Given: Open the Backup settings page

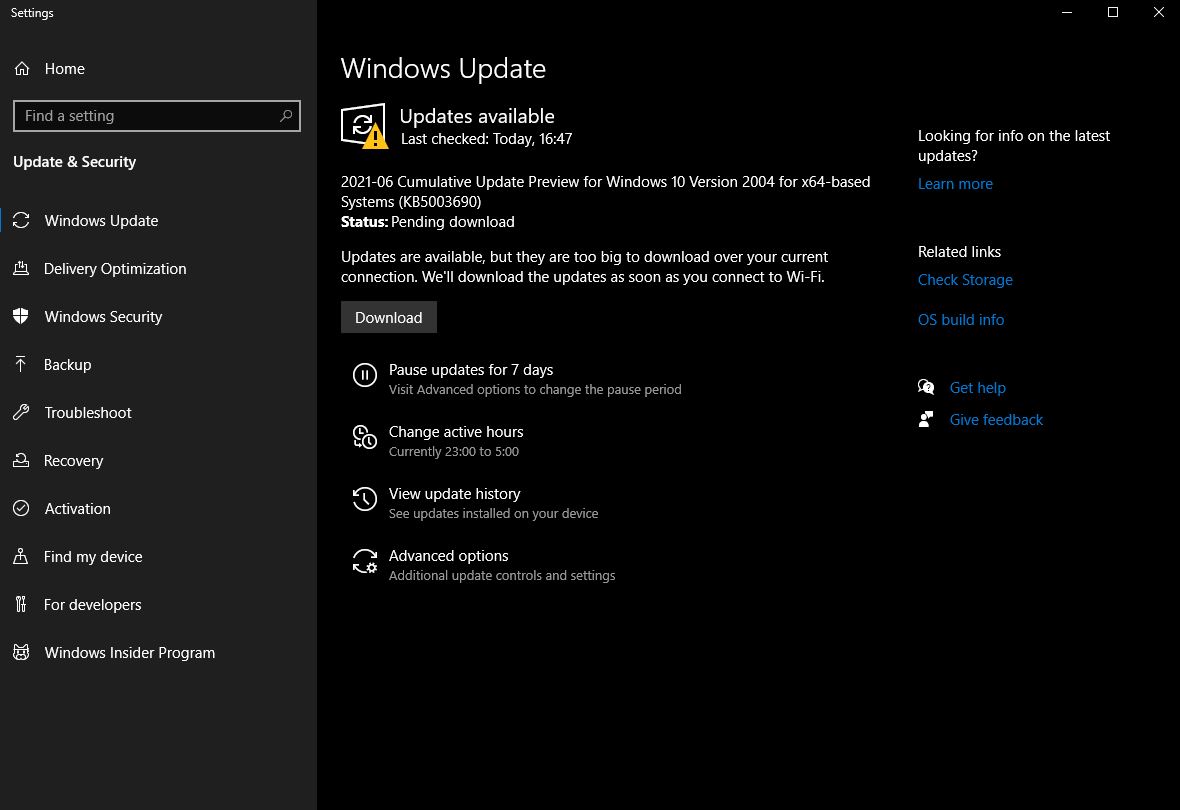Looking at the screenshot, I should pos(67,364).
